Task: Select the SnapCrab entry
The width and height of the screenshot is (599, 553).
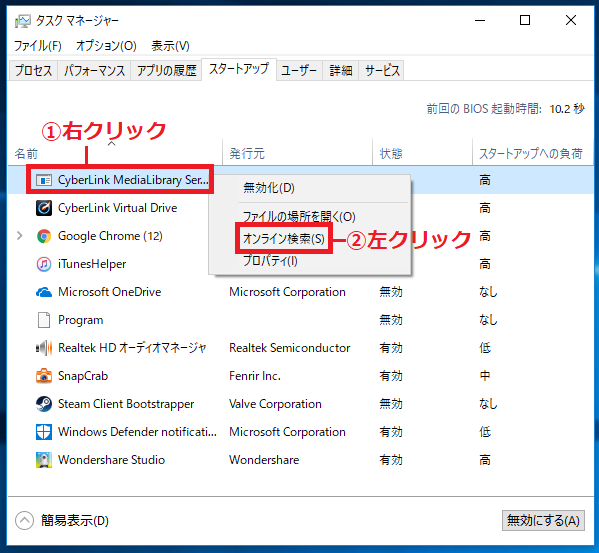Action: 83,376
